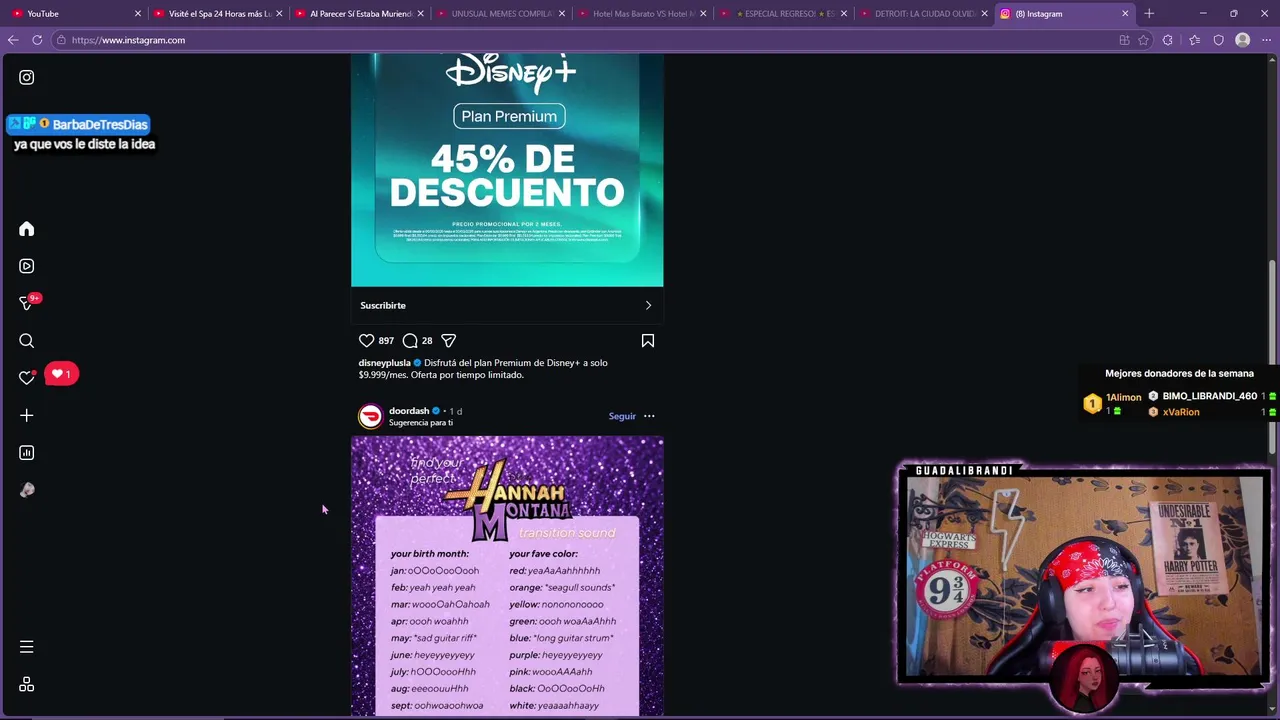Open doordash username link
Image resolution: width=1280 pixels, height=720 pixels.
click(x=409, y=411)
